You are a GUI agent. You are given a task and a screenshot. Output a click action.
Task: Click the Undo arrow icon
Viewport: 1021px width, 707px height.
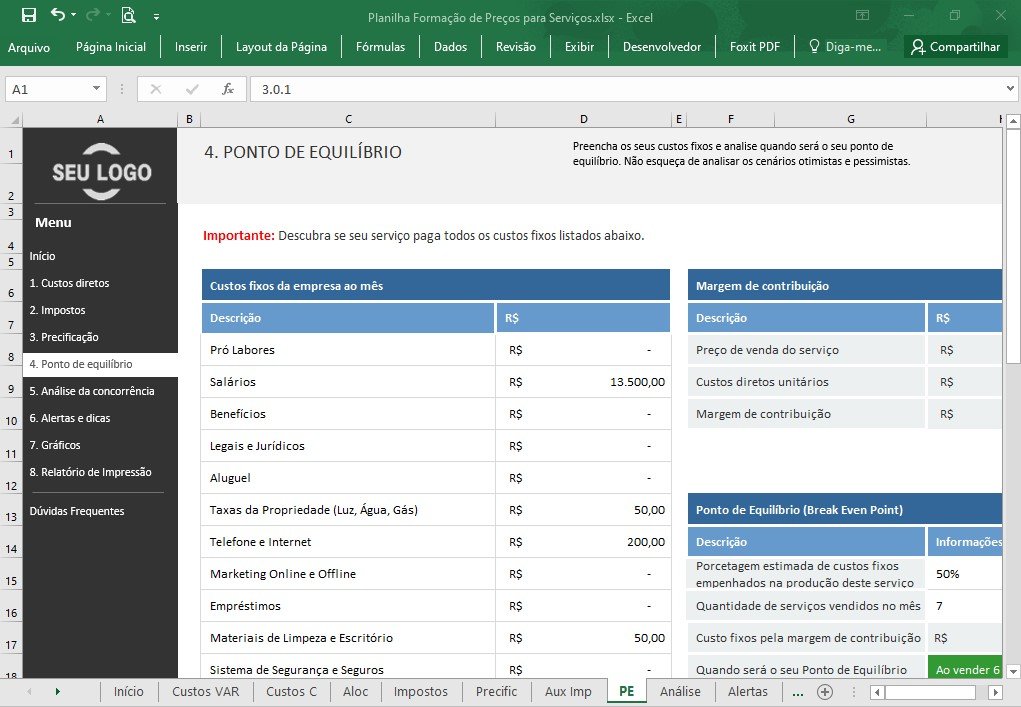57,14
